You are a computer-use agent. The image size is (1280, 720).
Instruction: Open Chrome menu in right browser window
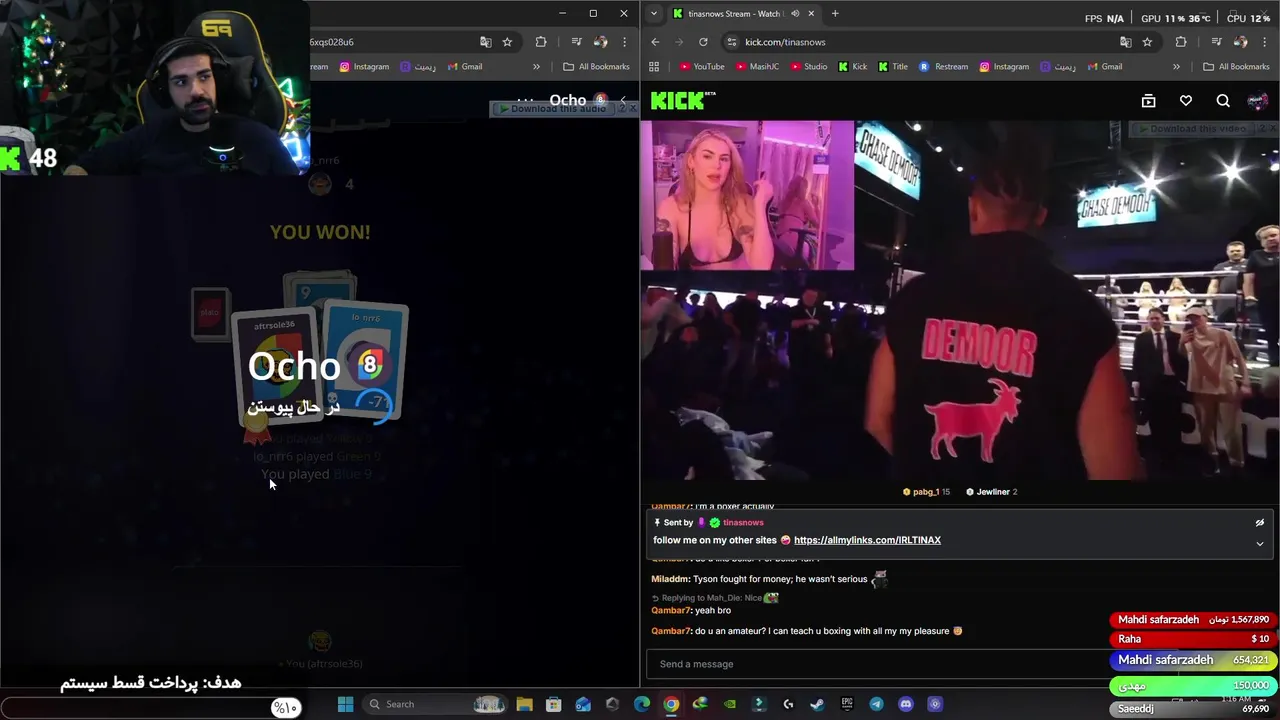pyautogui.click(x=1264, y=42)
